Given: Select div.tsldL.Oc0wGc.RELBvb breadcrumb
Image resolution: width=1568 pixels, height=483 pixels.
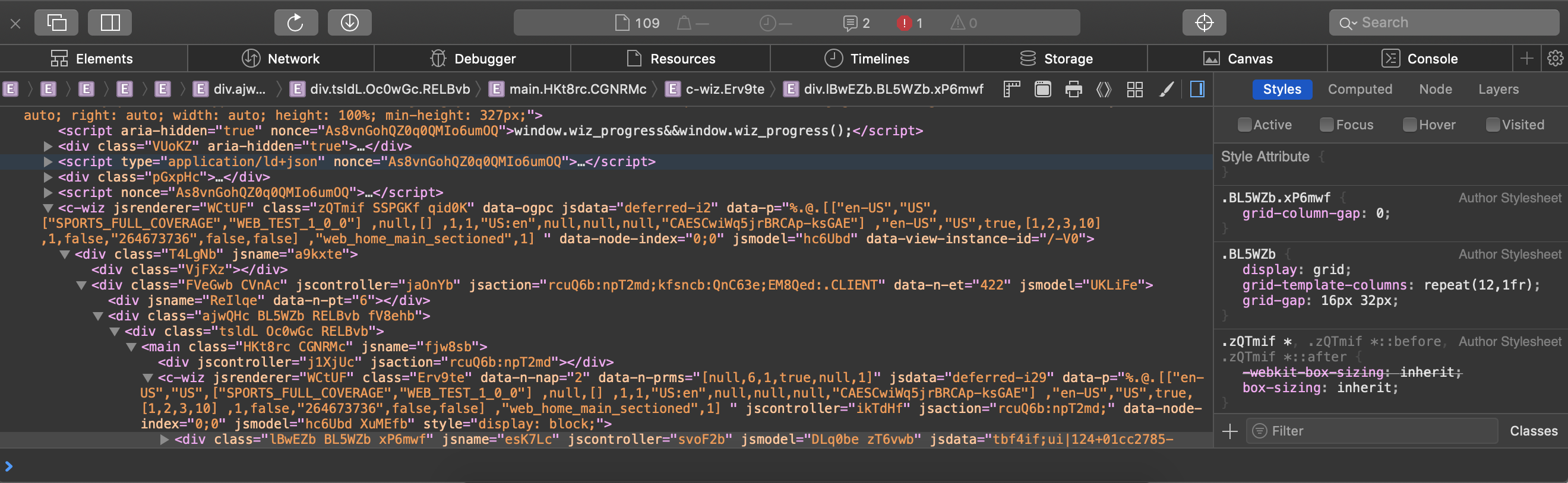Looking at the screenshot, I should 381,90.
